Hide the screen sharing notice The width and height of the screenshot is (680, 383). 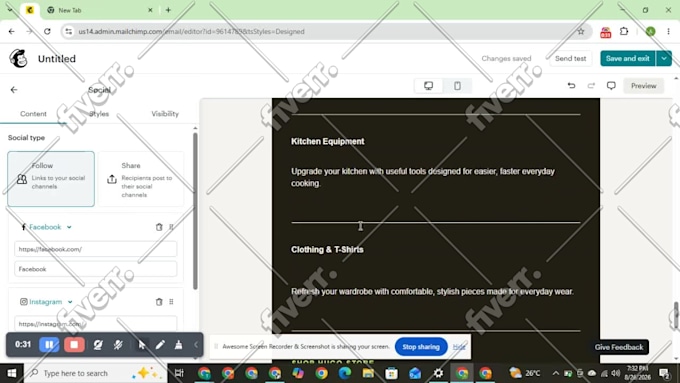click(x=459, y=347)
